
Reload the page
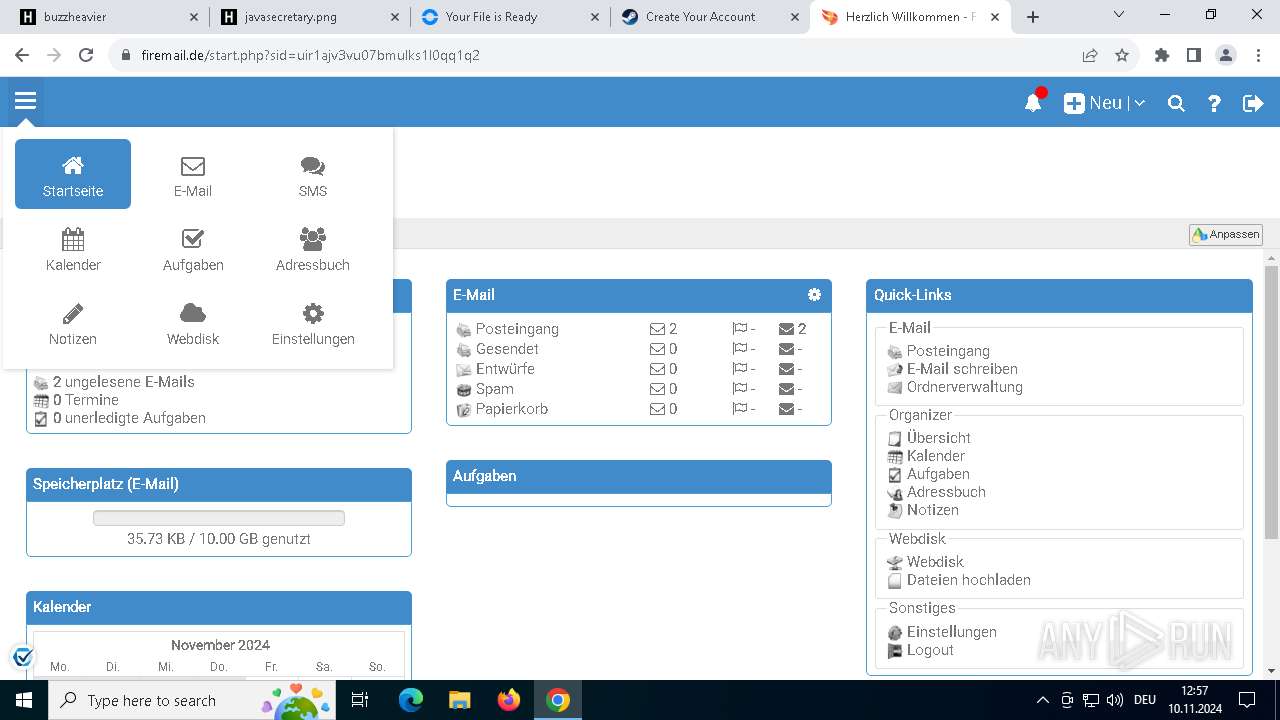coord(86,55)
